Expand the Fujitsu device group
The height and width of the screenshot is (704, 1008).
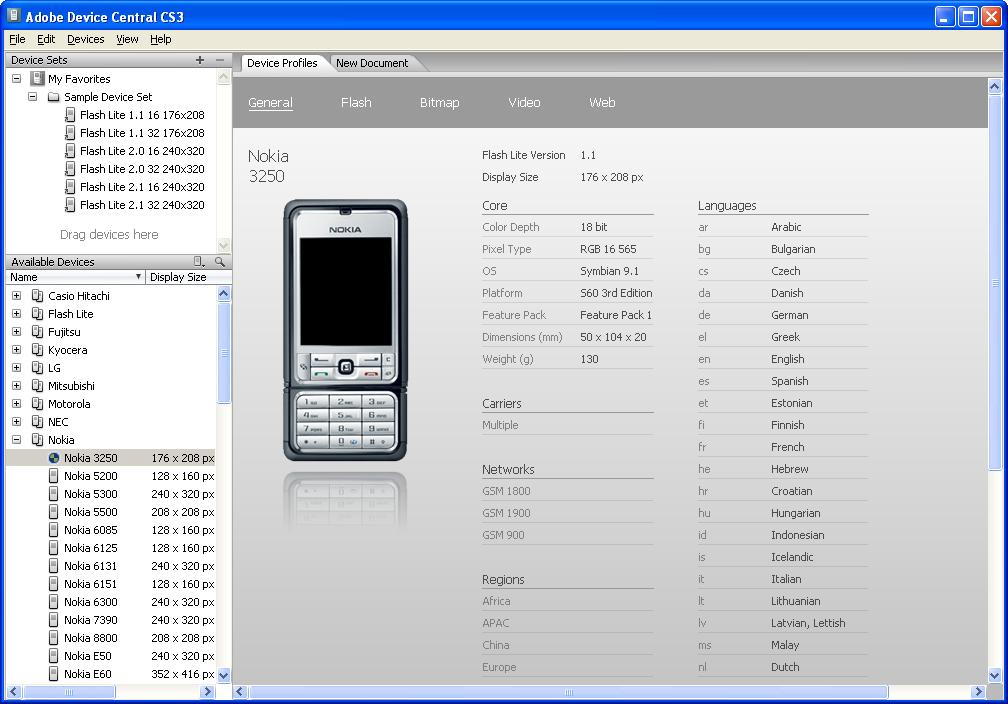pyautogui.click(x=17, y=332)
